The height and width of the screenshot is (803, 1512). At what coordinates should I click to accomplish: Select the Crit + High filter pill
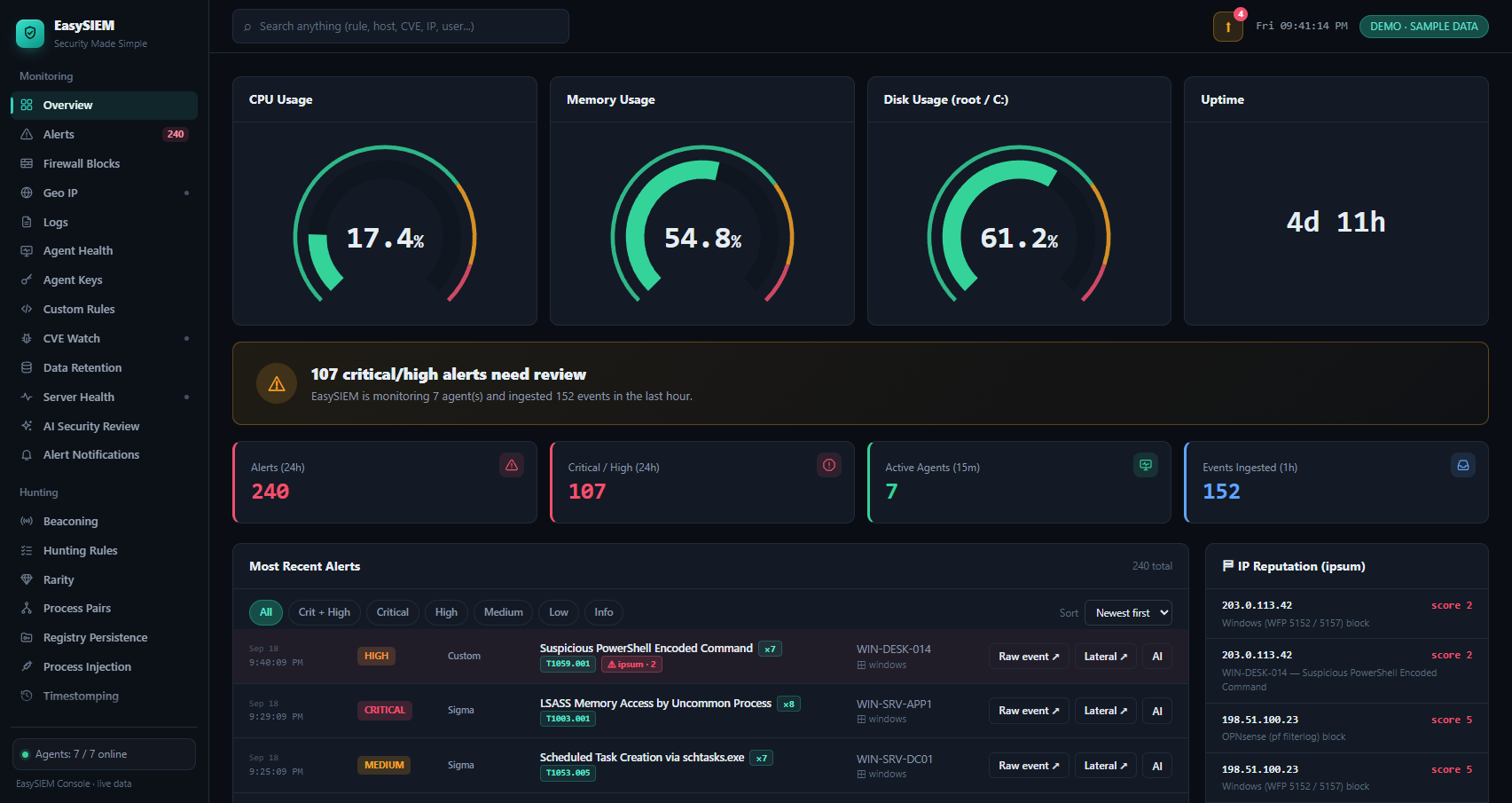coord(325,612)
